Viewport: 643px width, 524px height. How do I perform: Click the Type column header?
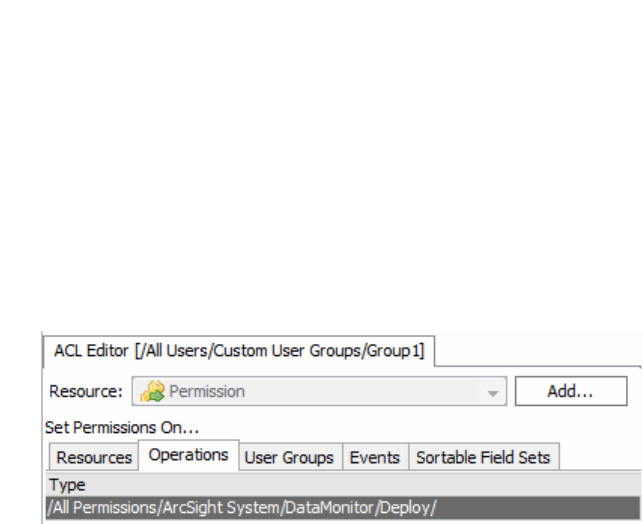[342, 485]
